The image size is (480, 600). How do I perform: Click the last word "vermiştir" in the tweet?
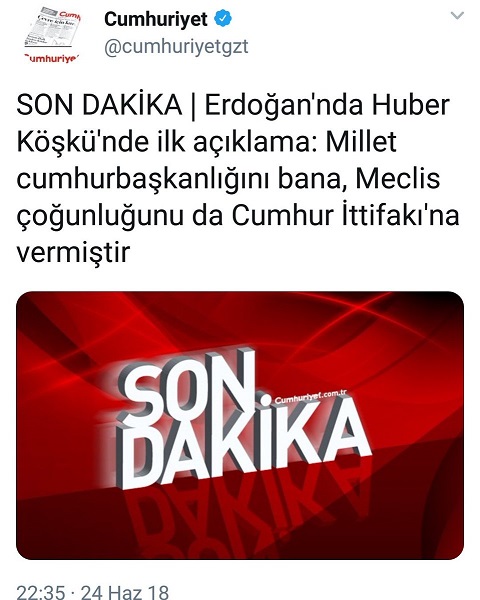(73, 253)
